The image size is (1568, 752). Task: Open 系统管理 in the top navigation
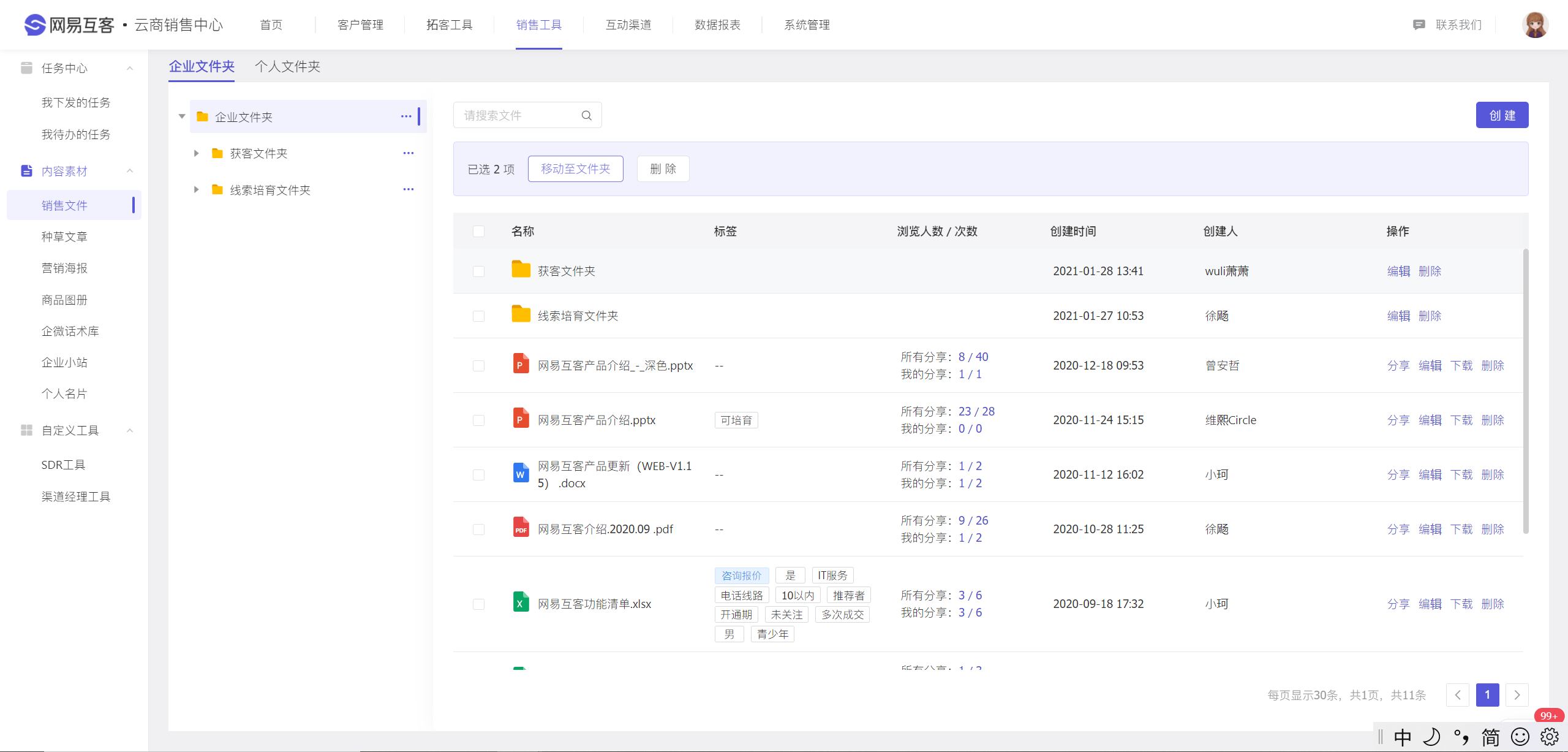click(807, 25)
